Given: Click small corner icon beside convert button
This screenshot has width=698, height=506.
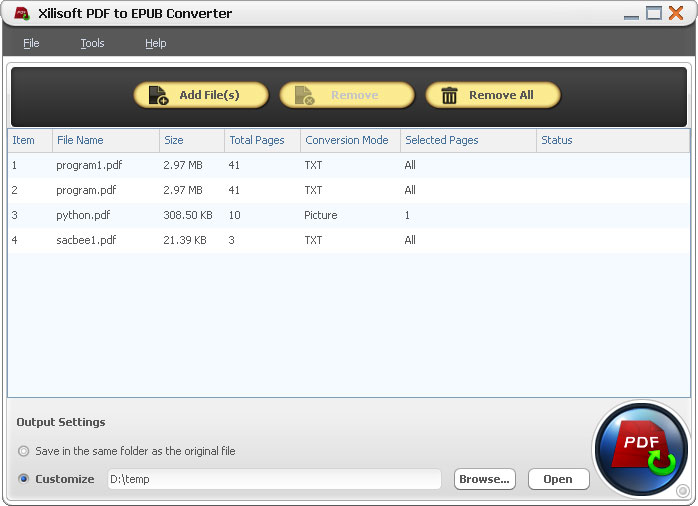Looking at the screenshot, I should (x=682, y=490).
